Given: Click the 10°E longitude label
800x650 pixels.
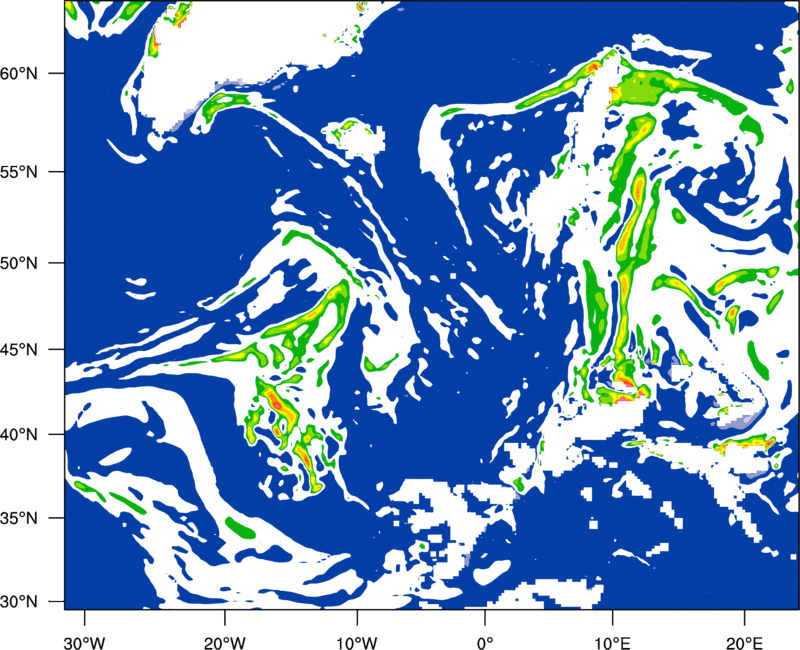Looking at the screenshot, I should point(612,642).
